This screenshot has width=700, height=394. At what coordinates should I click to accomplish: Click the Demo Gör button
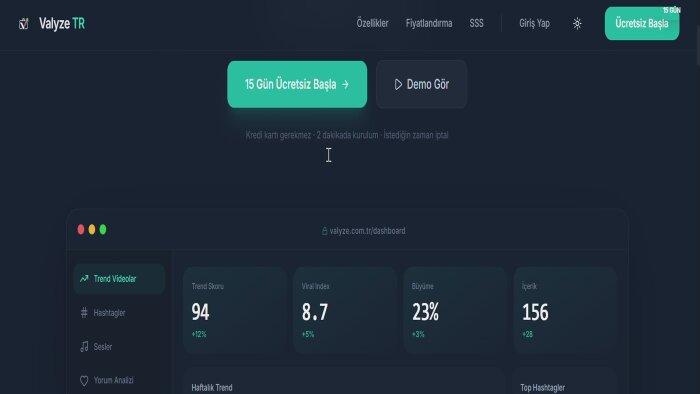[421, 84]
